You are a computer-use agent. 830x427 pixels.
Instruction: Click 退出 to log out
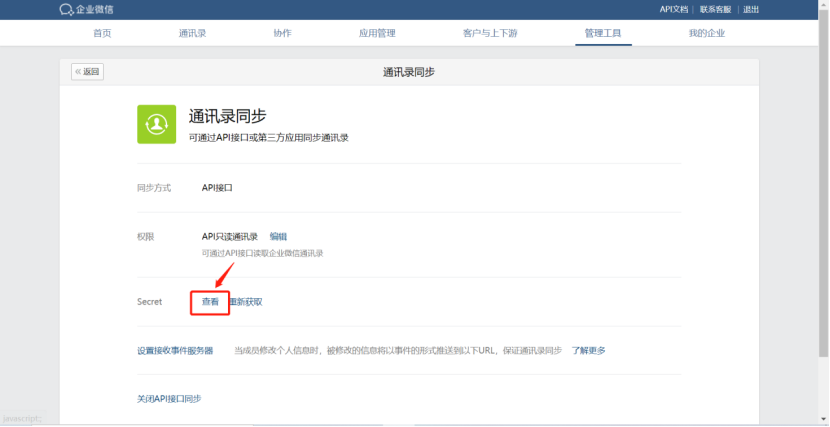pyautogui.click(x=751, y=10)
